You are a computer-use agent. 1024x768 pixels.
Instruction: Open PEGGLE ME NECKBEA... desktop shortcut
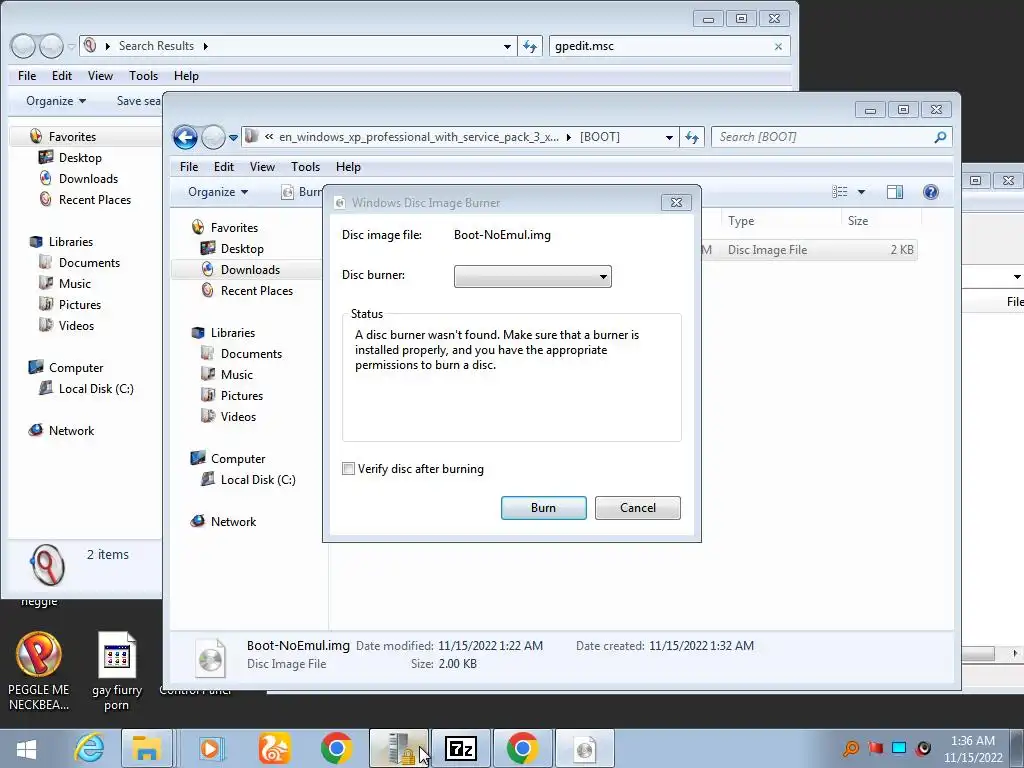39,671
